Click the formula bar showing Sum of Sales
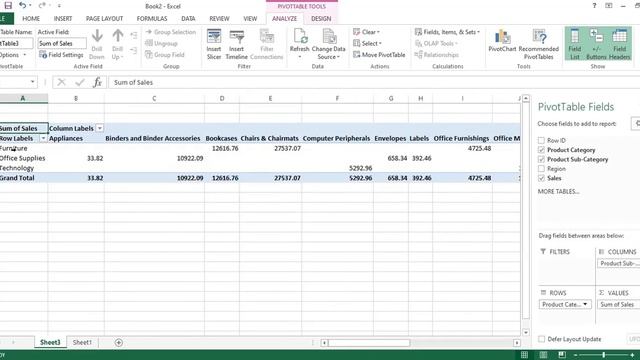This screenshot has width=640, height=360. pyautogui.click(x=373, y=82)
